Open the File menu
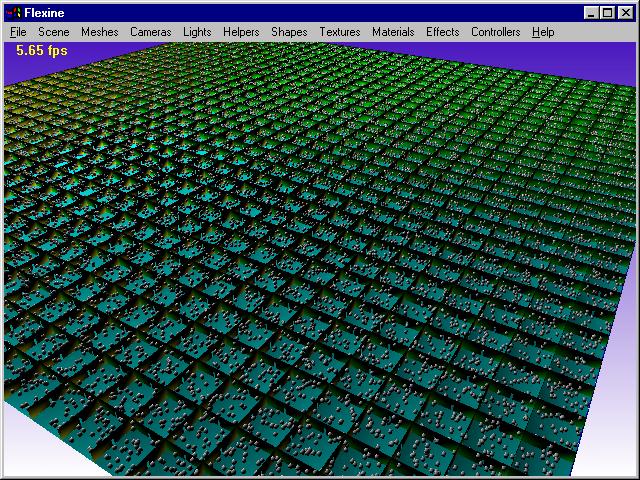The image size is (640, 480). coord(18,32)
